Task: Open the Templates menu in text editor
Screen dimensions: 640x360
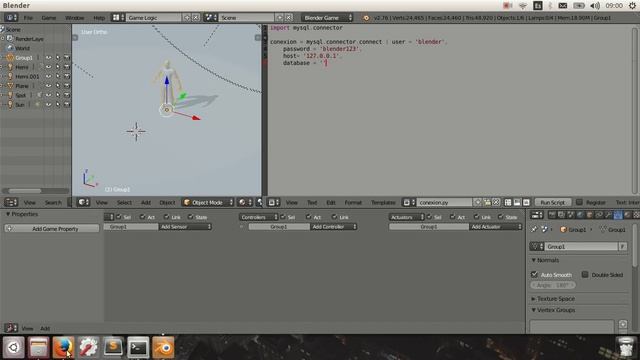Action: [383, 202]
